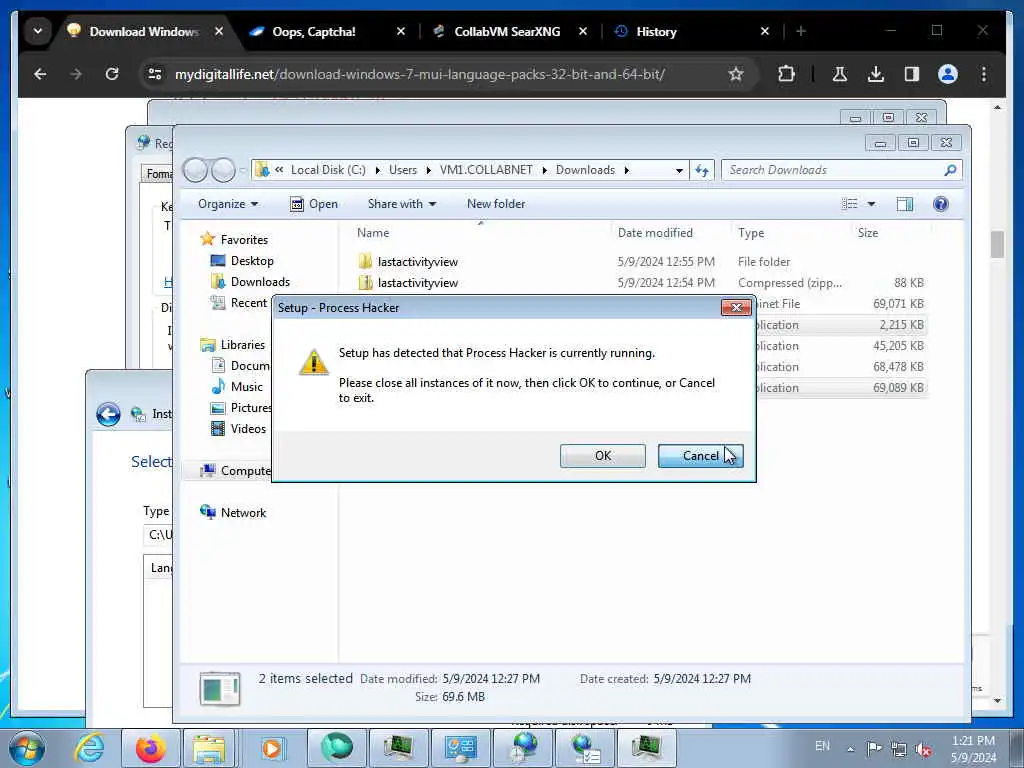This screenshot has width=1024, height=768.
Task: Open the Chrome profile avatar
Action: click(x=948, y=74)
